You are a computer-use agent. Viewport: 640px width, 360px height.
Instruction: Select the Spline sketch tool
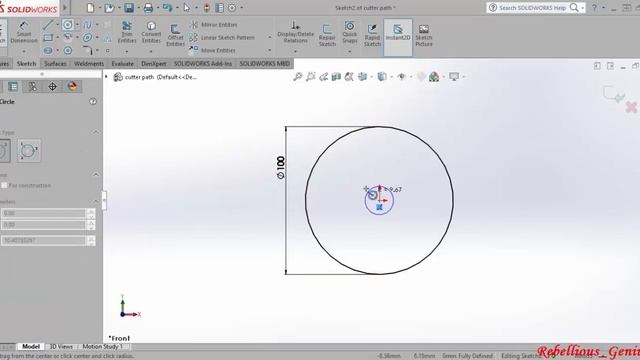(x=87, y=25)
